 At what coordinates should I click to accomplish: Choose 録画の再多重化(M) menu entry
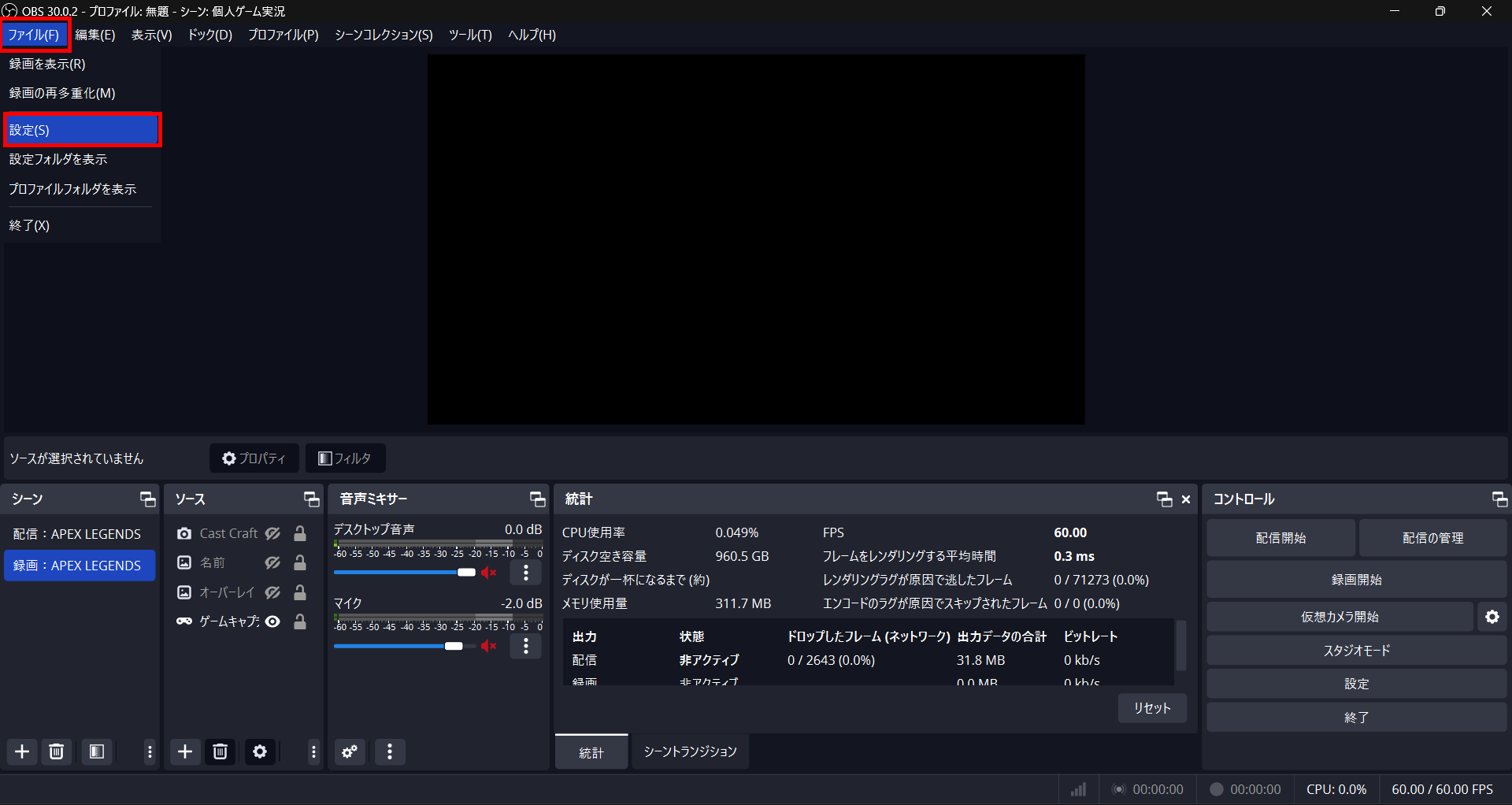tap(83, 93)
